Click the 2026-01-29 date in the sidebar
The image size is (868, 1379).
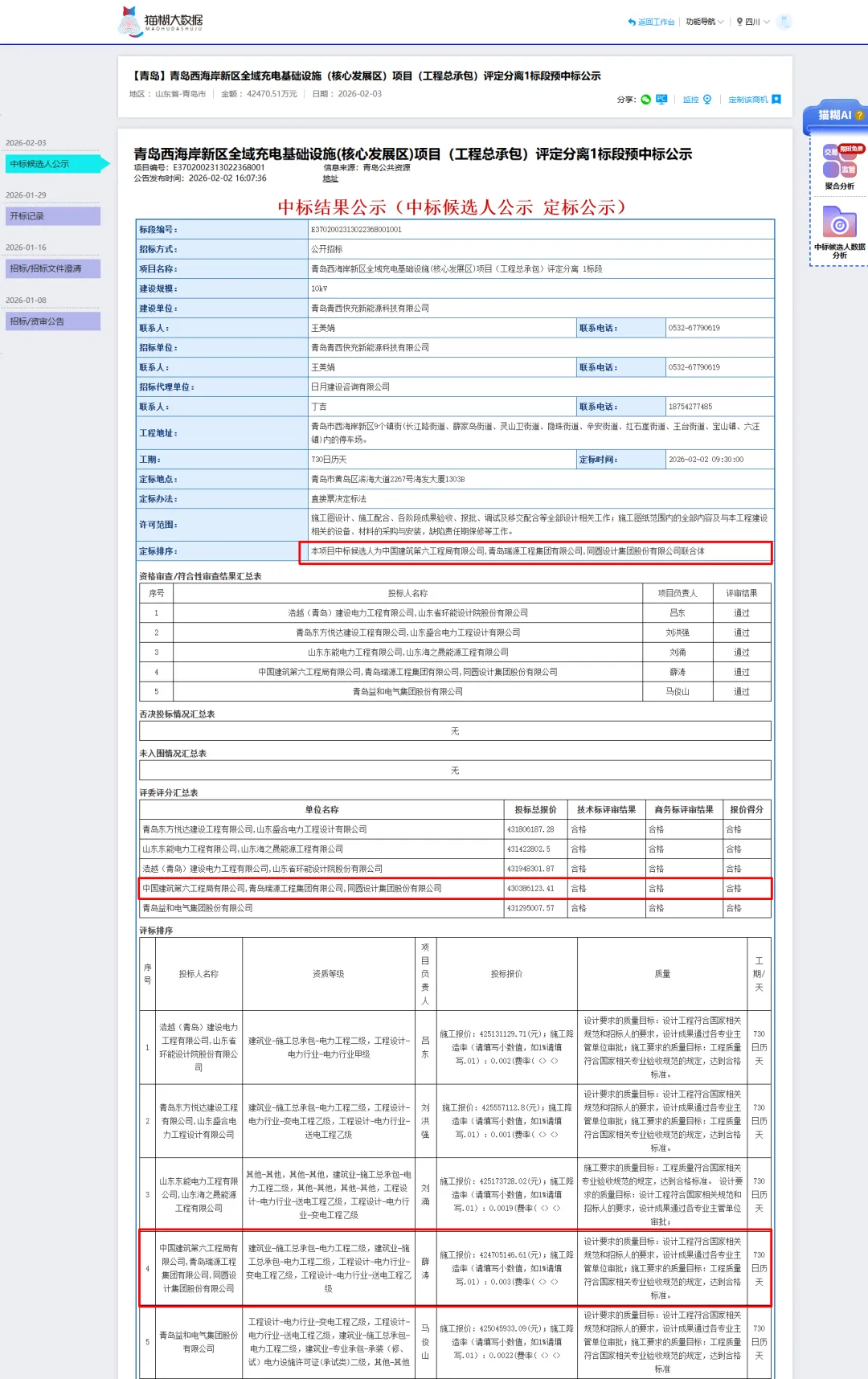[x=26, y=195]
